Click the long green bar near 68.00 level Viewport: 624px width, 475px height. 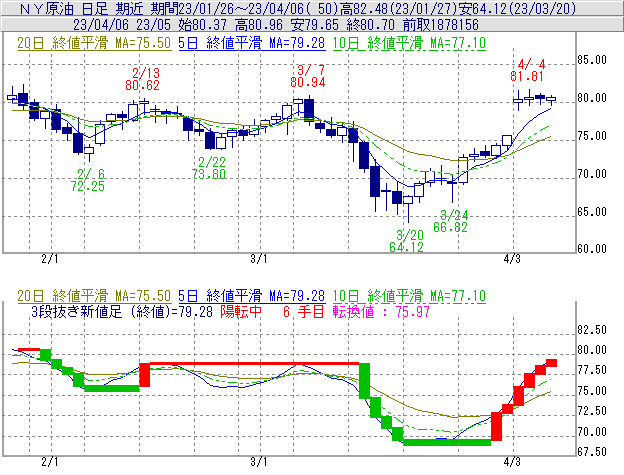(447, 442)
